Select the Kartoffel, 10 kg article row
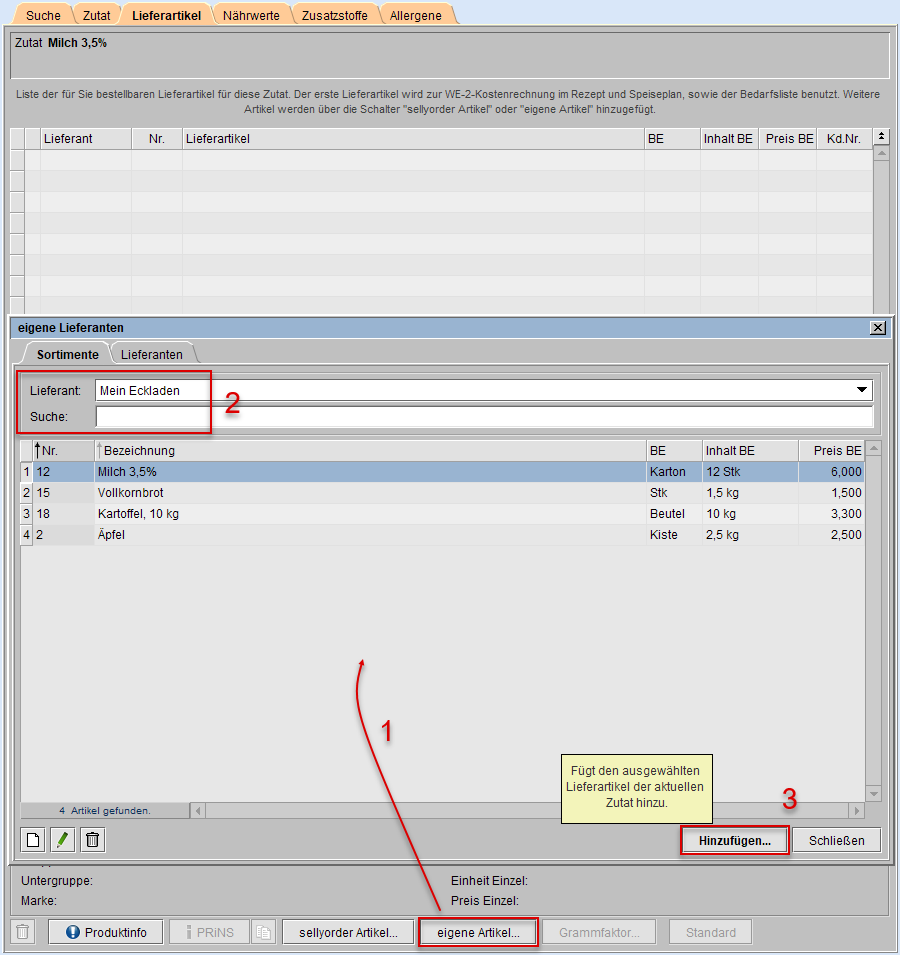The height and width of the screenshot is (955, 900). tap(300, 514)
